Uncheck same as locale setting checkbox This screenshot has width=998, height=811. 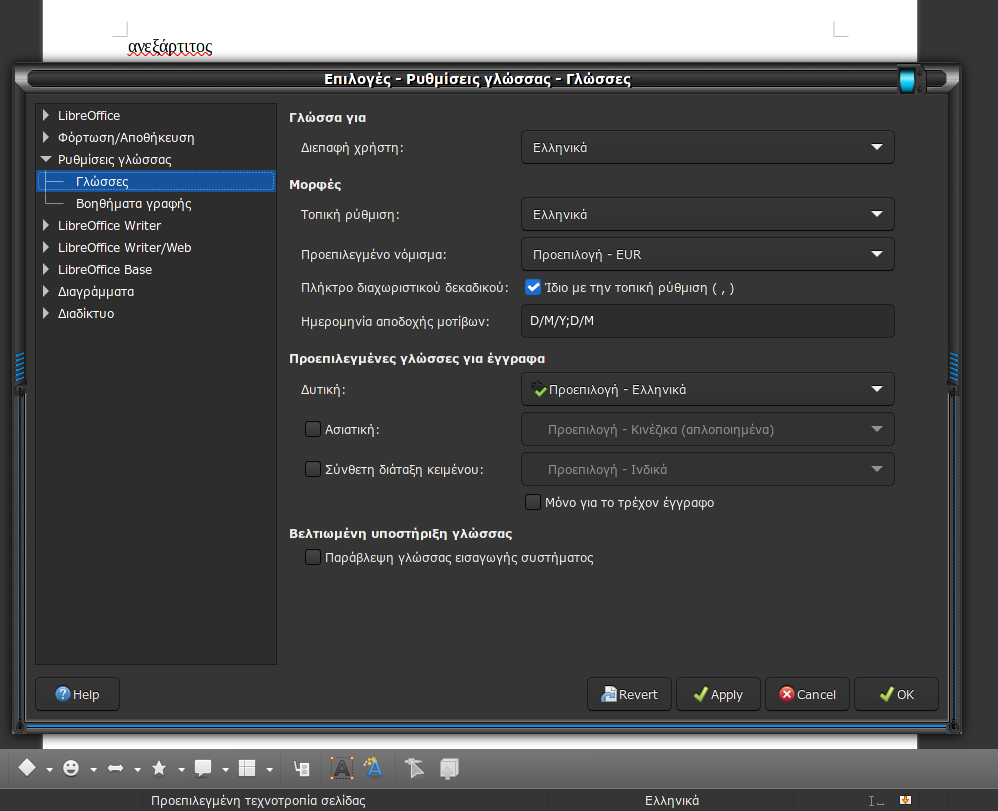533,287
